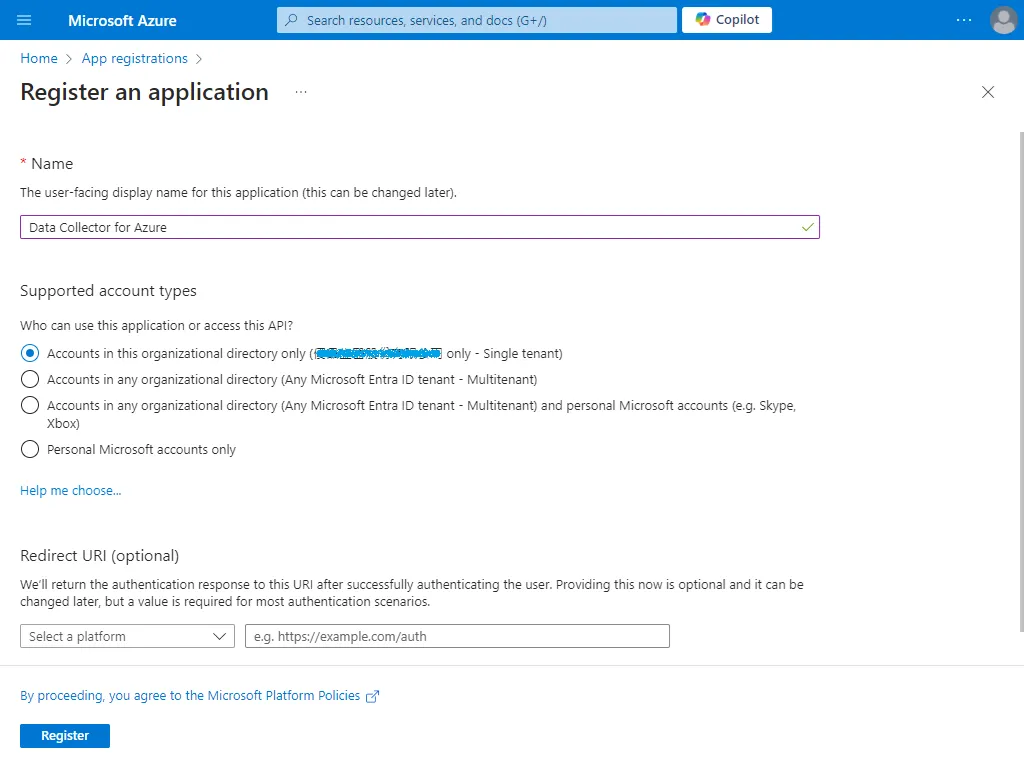Click the external link icon after Policies
1024x768 pixels.
pyautogui.click(x=372, y=696)
